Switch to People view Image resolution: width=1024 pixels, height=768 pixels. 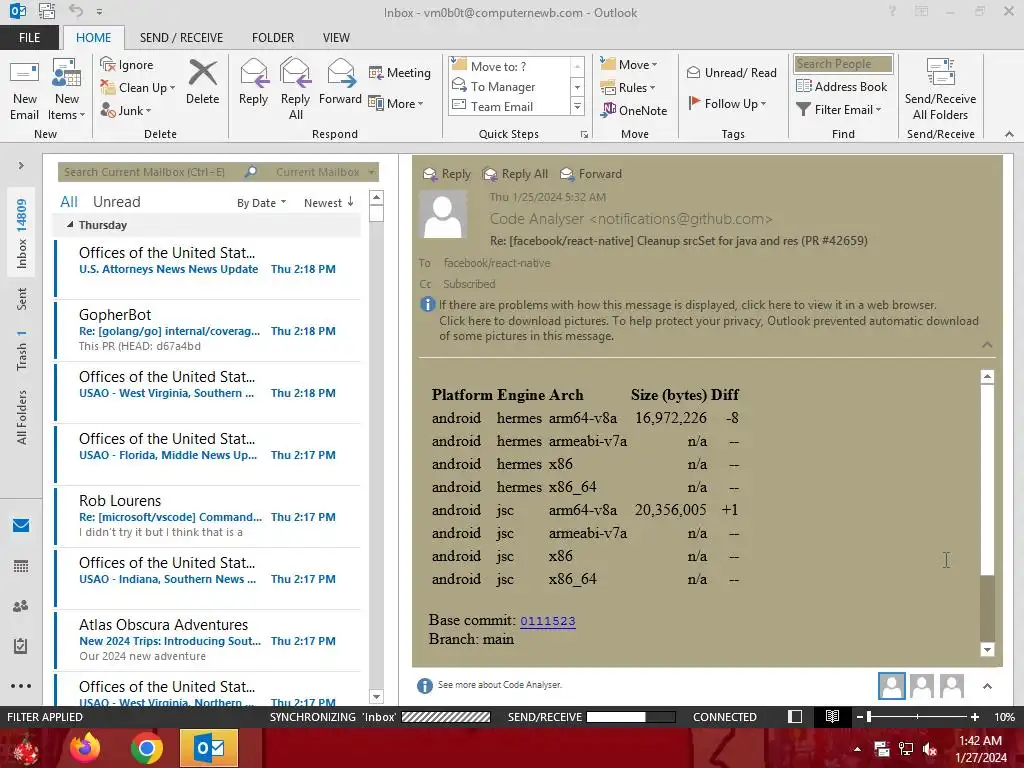[21, 606]
